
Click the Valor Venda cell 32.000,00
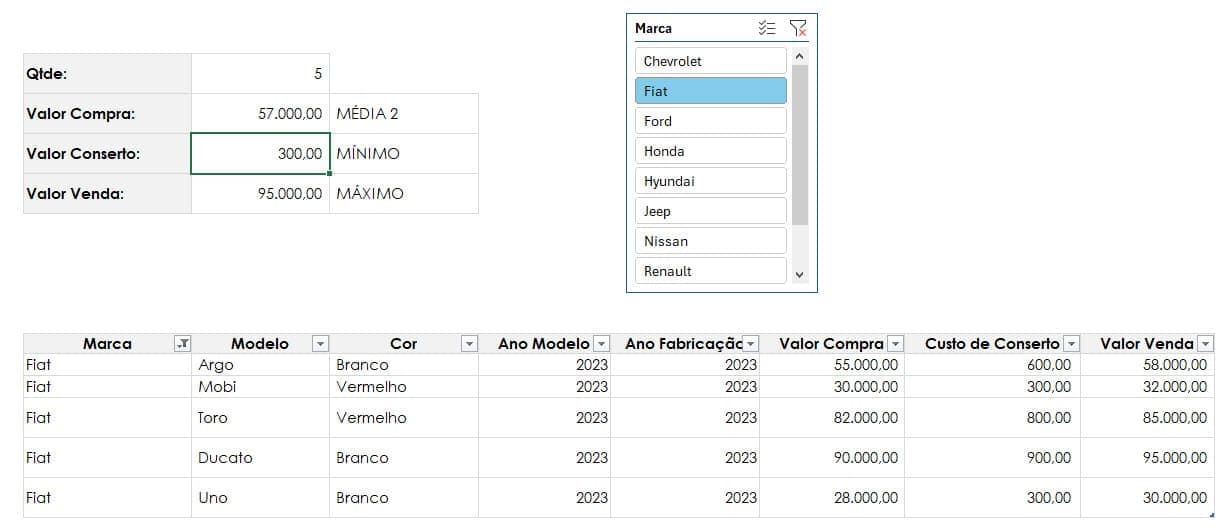pyautogui.click(x=1149, y=387)
